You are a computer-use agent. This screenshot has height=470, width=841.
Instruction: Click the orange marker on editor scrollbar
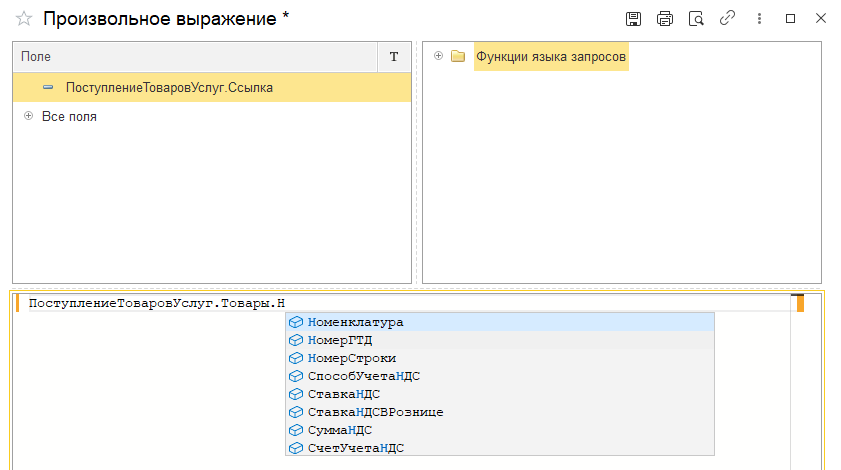[x=800, y=304]
